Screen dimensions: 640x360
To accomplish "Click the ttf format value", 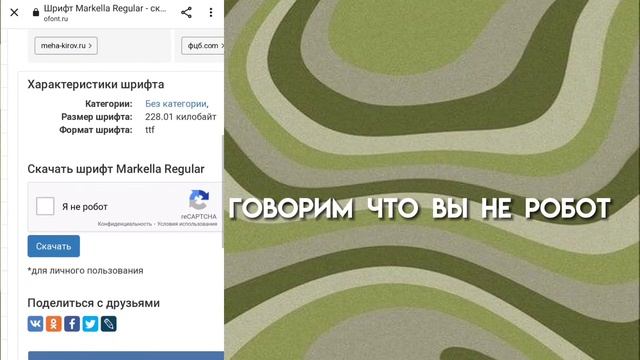I will (x=150, y=130).
